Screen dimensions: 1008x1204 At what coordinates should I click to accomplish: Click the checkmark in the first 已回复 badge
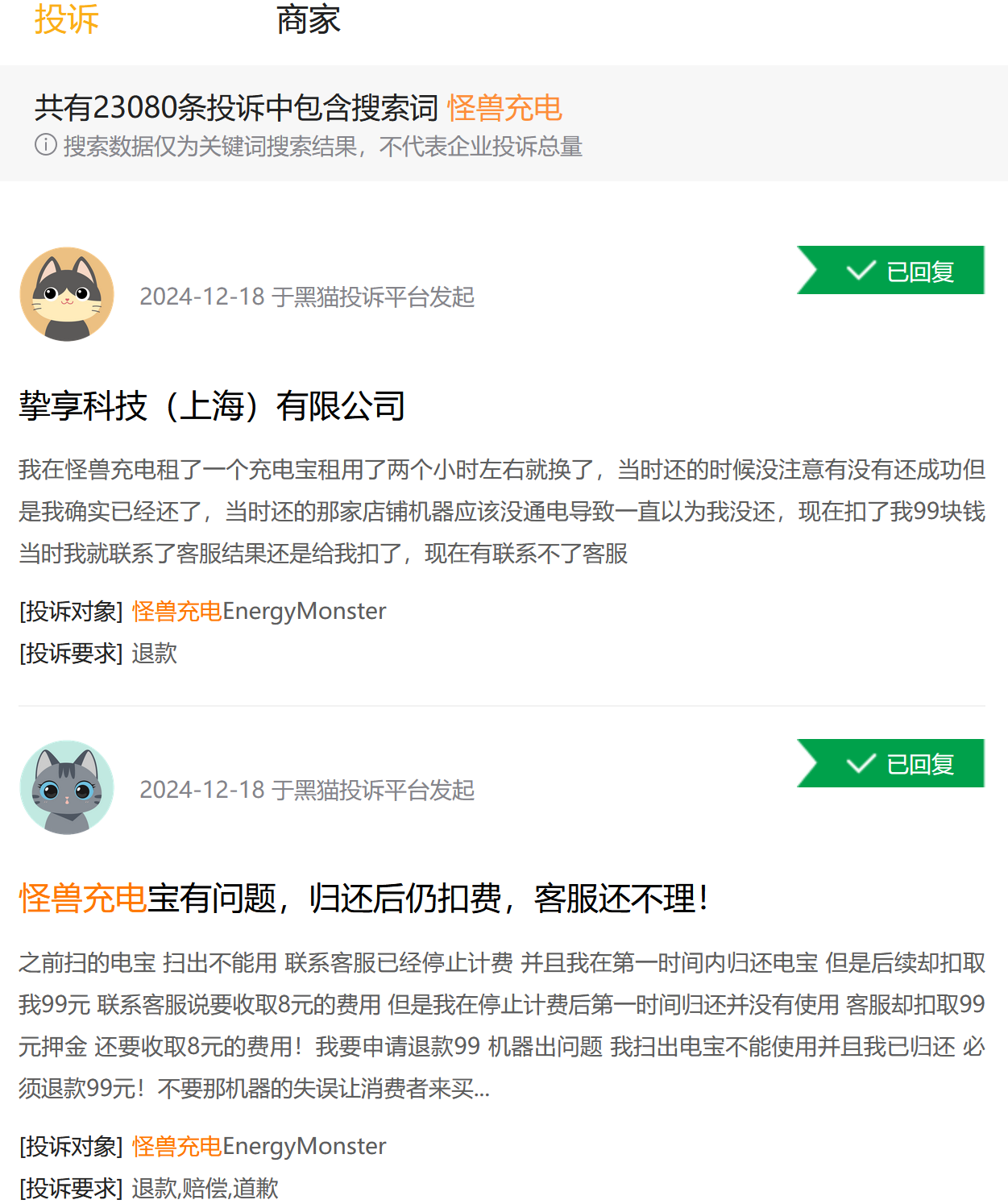click(861, 270)
